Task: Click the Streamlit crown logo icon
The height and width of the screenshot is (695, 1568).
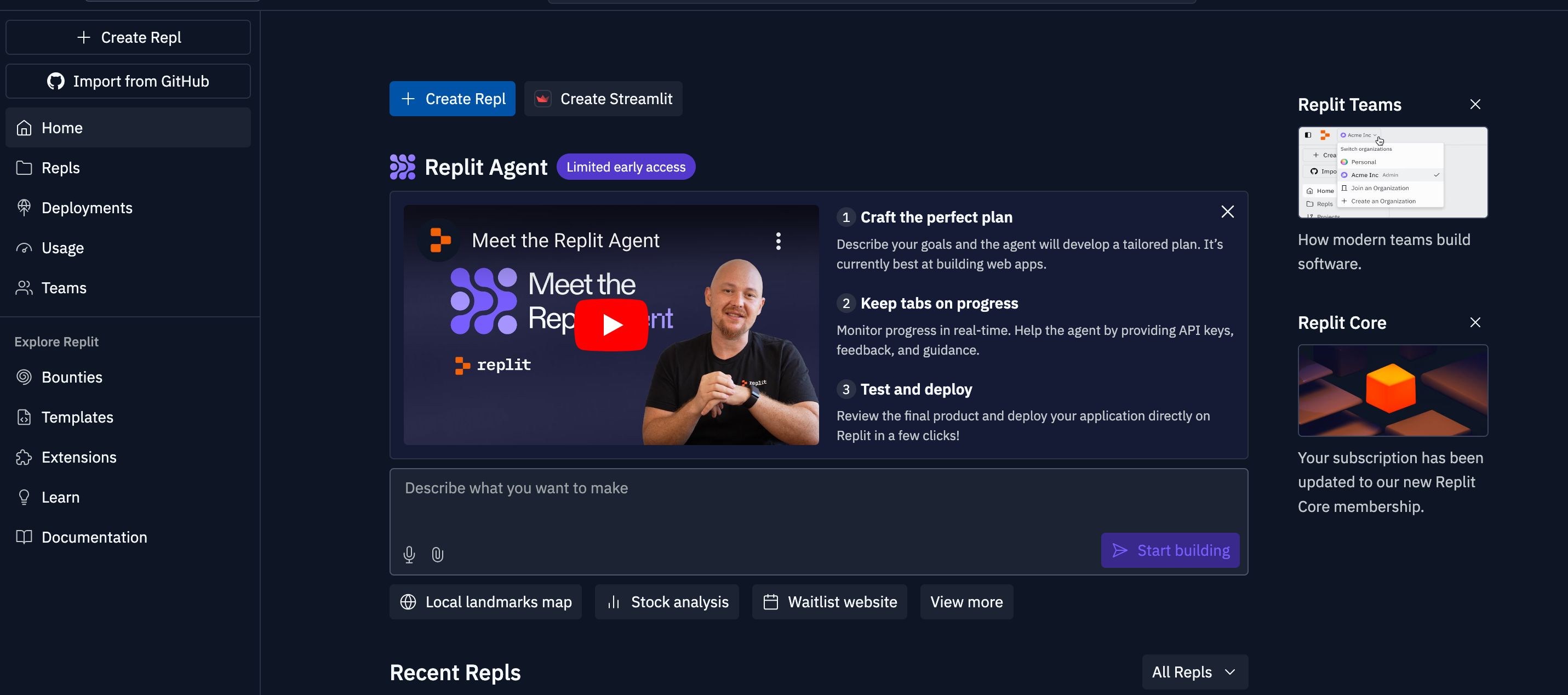Action: coord(542,99)
